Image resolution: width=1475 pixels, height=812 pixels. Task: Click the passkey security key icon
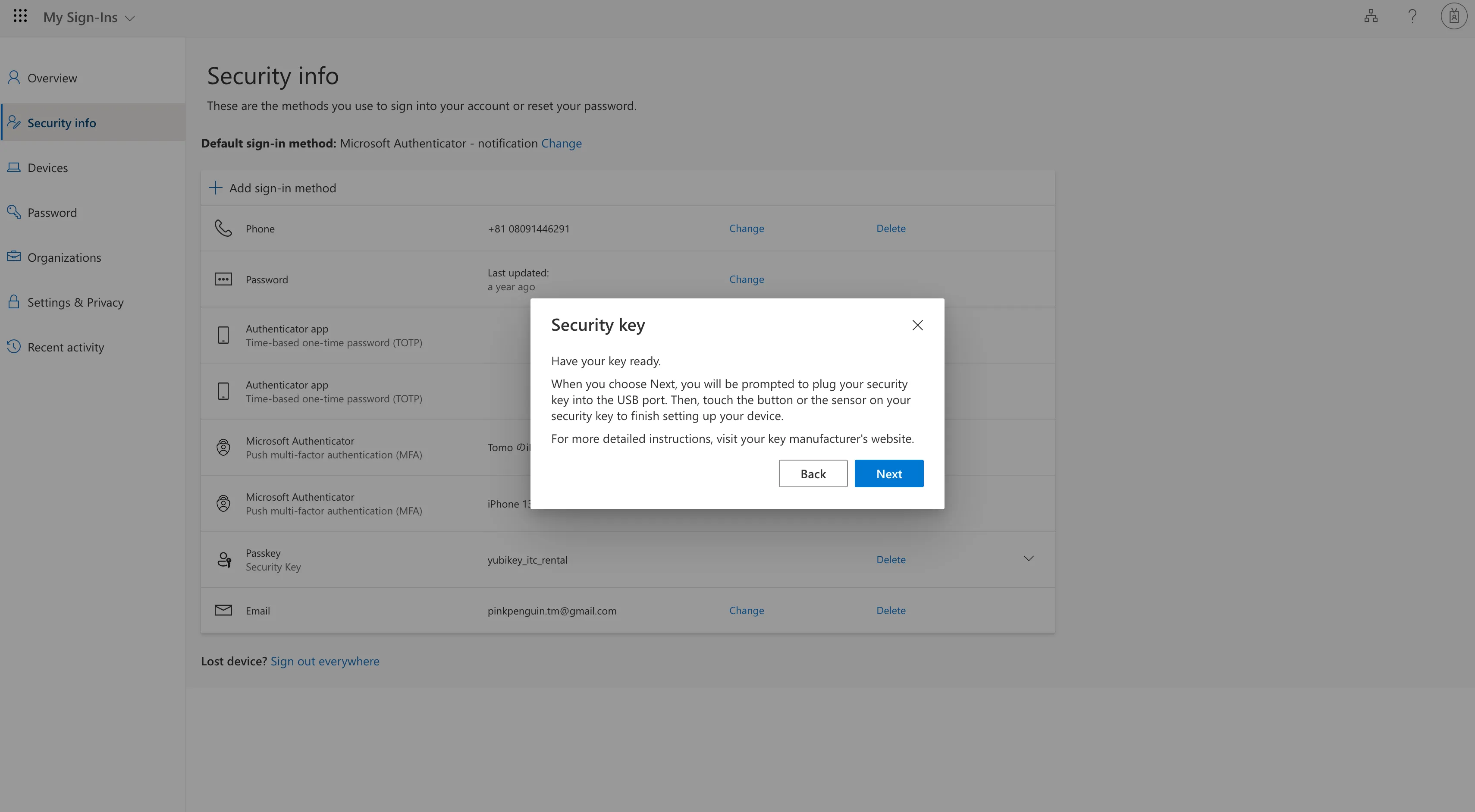224,559
